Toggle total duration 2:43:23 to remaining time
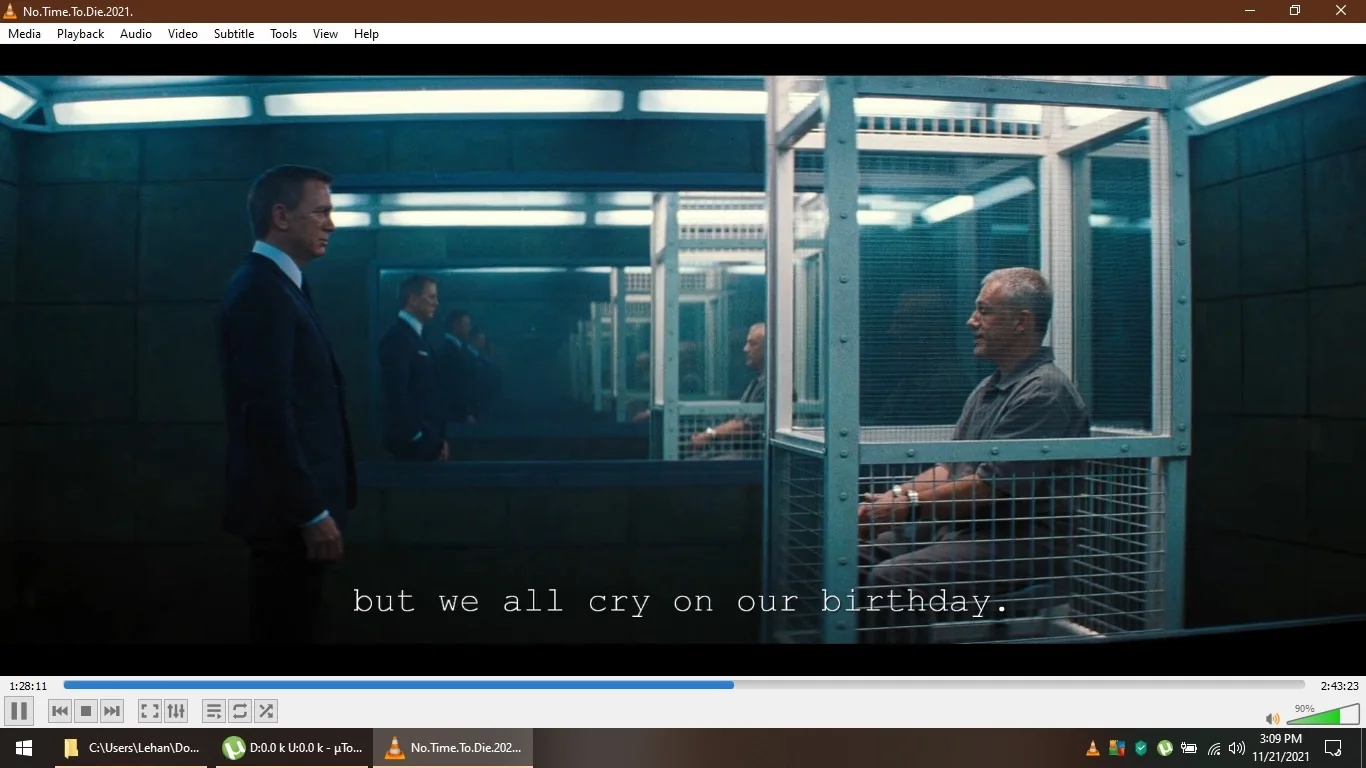The width and height of the screenshot is (1366, 768). click(x=1339, y=686)
